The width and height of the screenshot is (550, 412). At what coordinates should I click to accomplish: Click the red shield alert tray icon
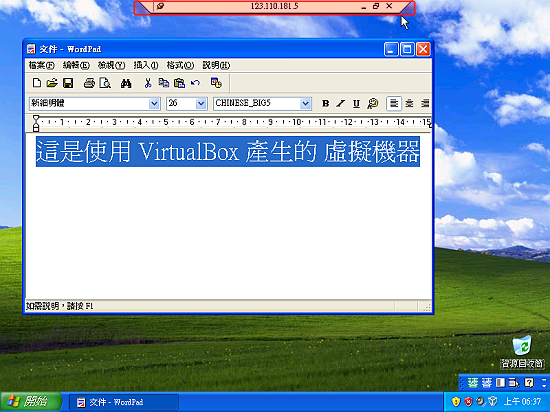pos(468,401)
